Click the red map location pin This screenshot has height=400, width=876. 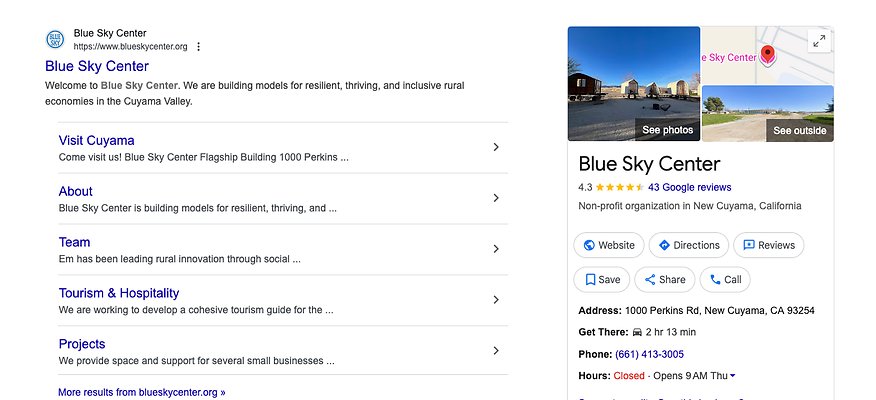tap(767, 55)
